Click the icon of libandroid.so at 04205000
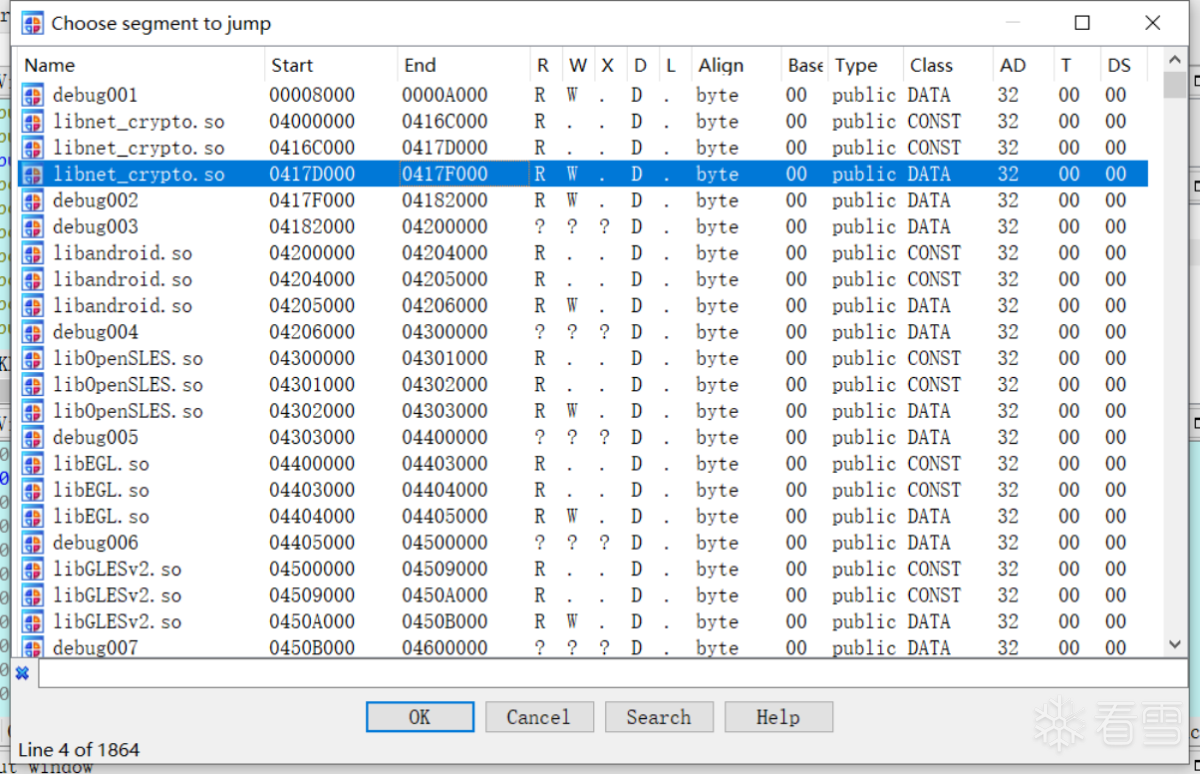The image size is (1200, 774). click(33, 306)
